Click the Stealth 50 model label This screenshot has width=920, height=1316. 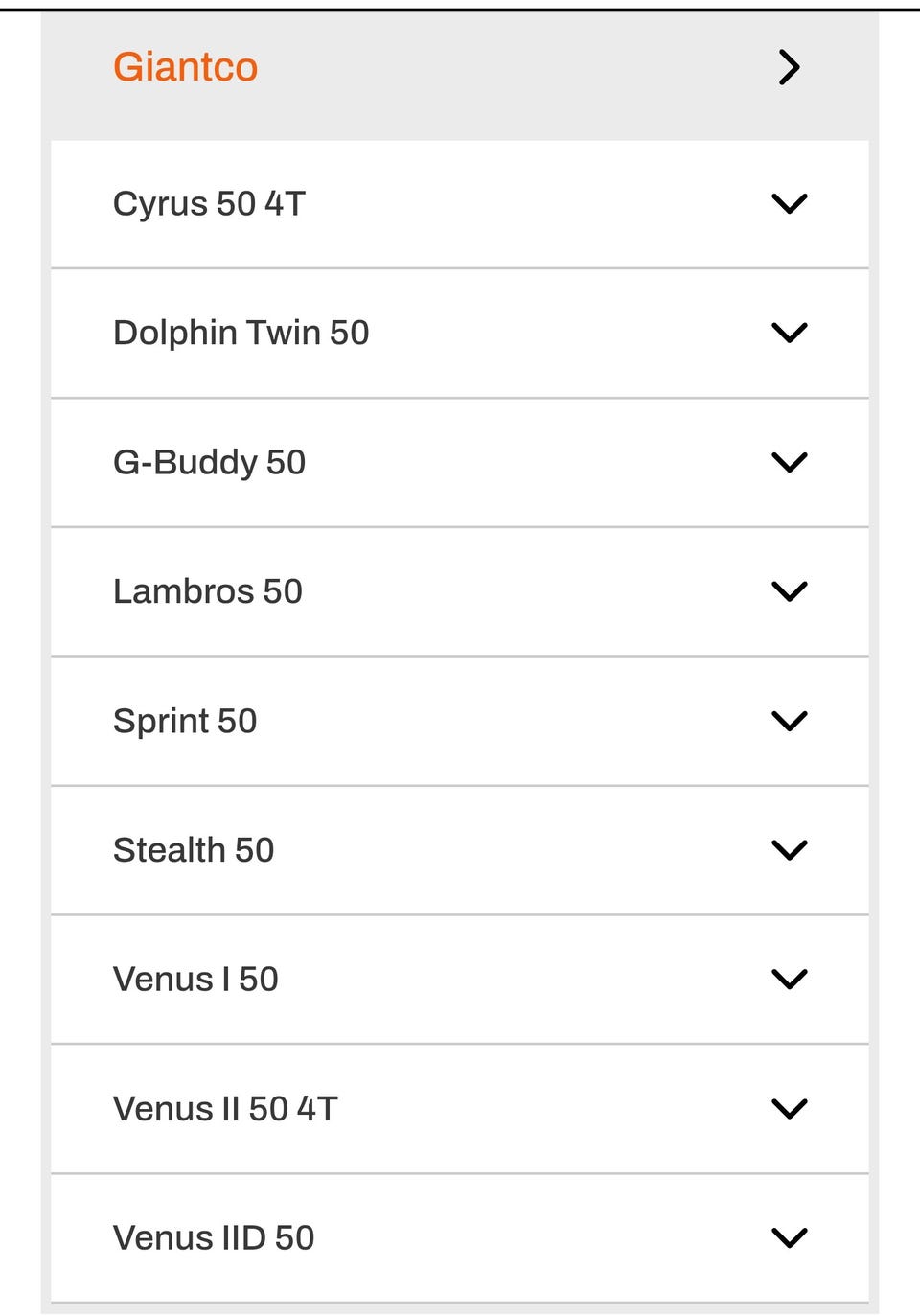click(x=194, y=850)
